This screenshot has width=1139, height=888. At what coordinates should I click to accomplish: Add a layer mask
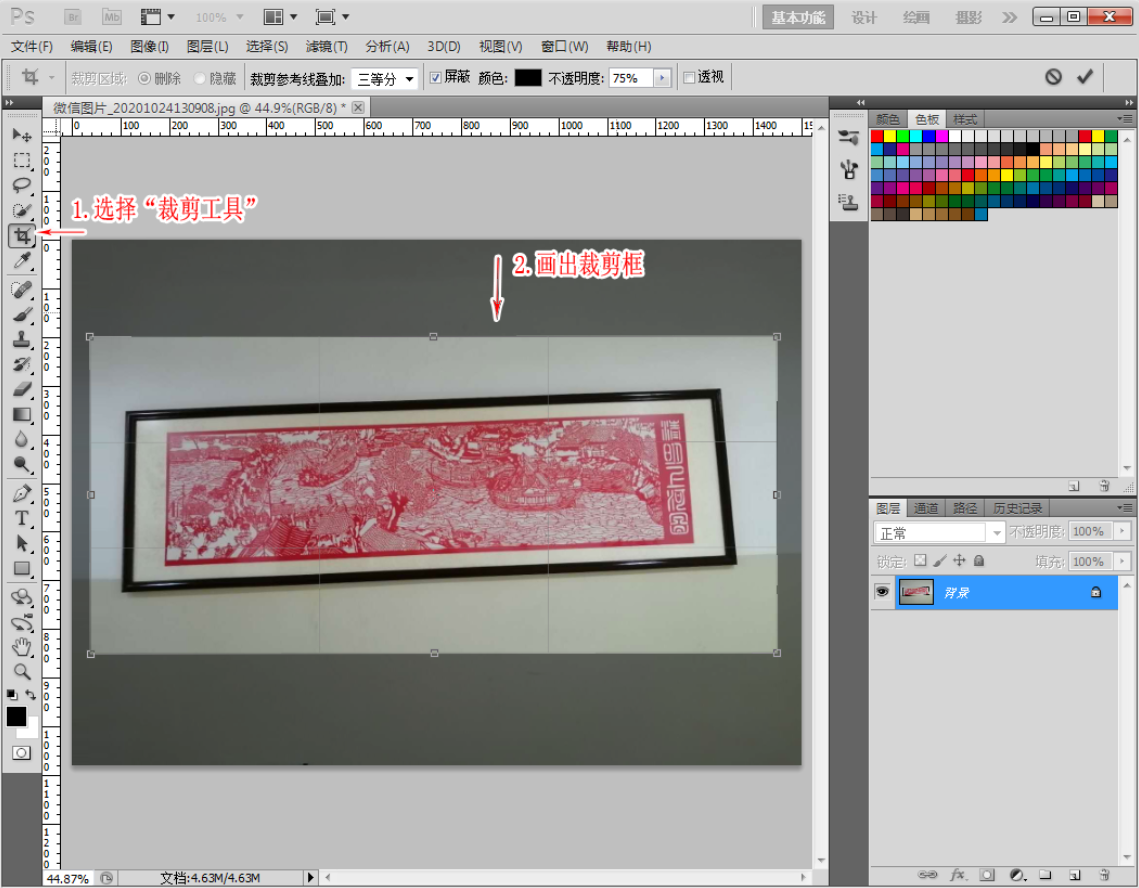click(x=986, y=874)
